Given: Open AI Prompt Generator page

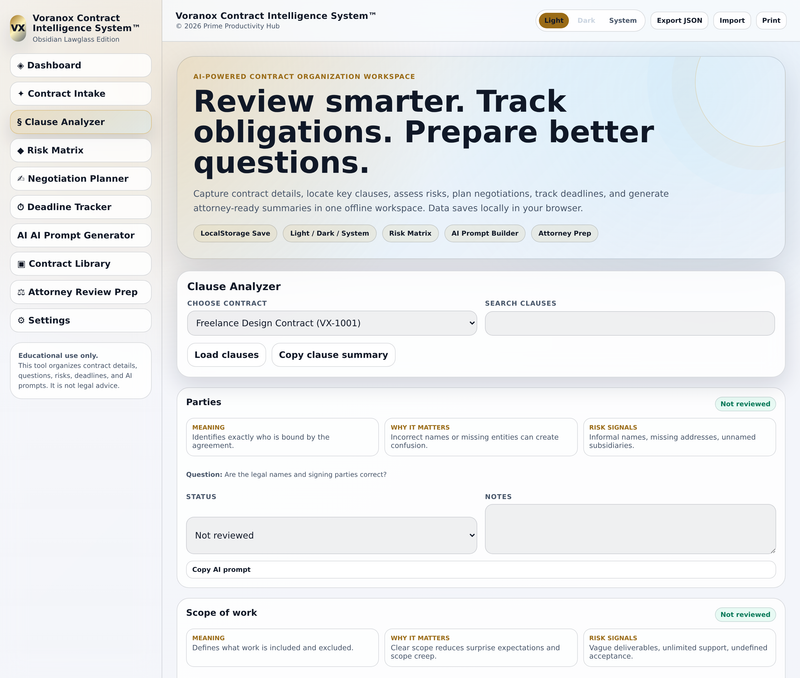Looking at the screenshot, I should coord(81,235).
